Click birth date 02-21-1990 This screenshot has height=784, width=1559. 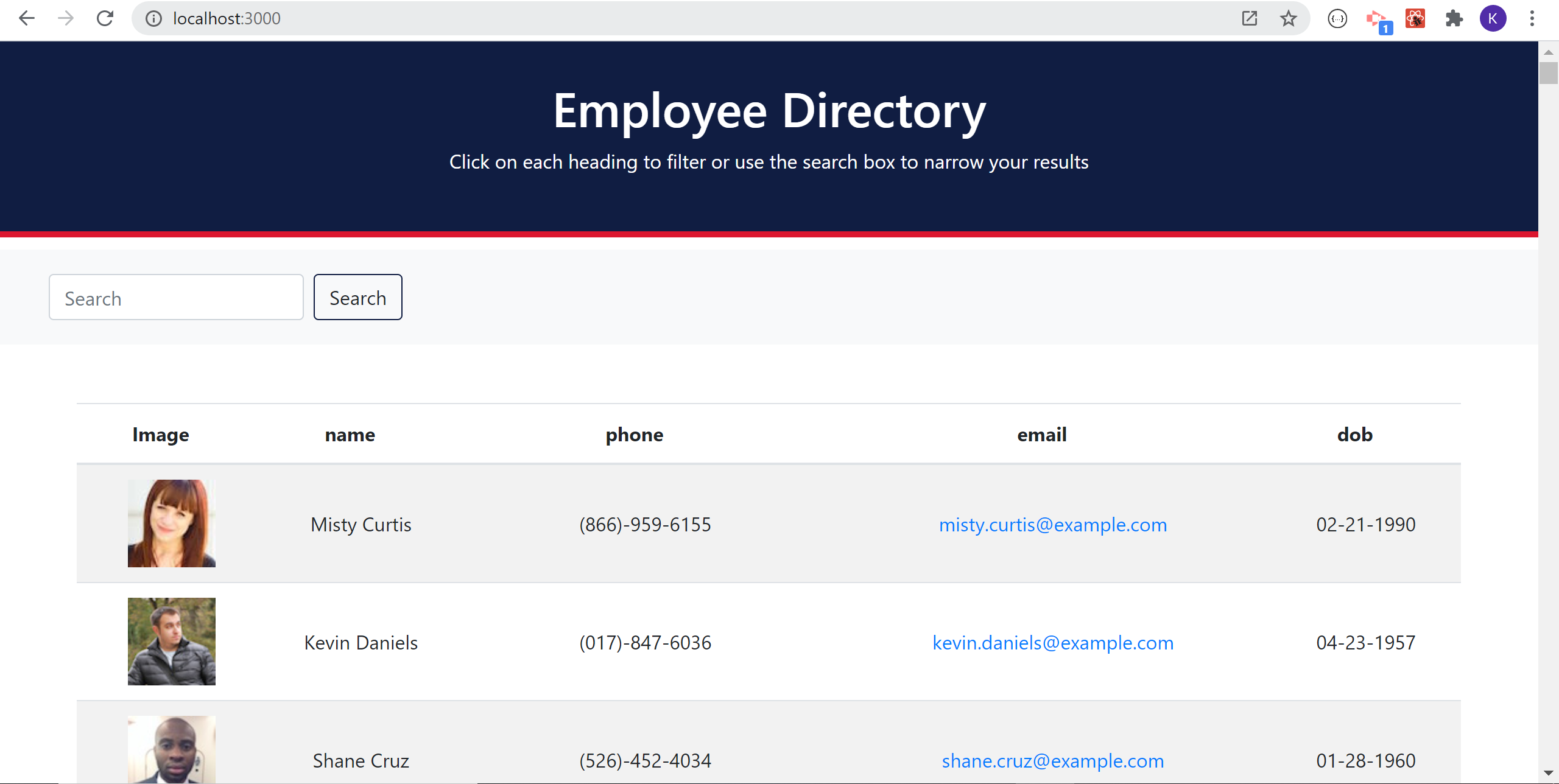1366,525
